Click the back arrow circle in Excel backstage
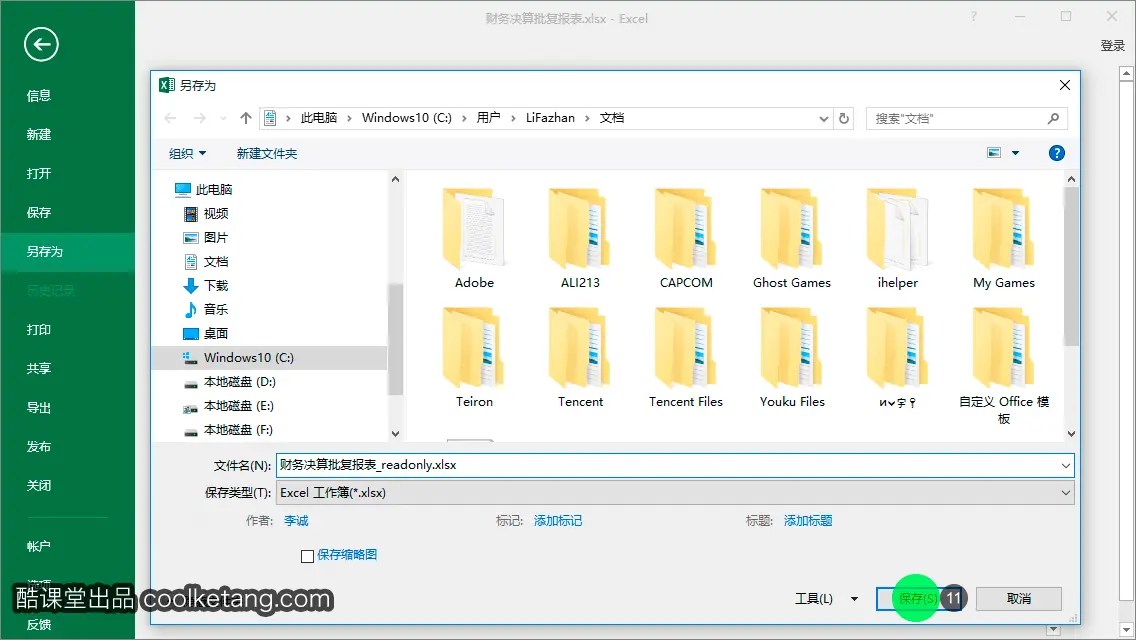The image size is (1136, 640). click(x=41, y=45)
